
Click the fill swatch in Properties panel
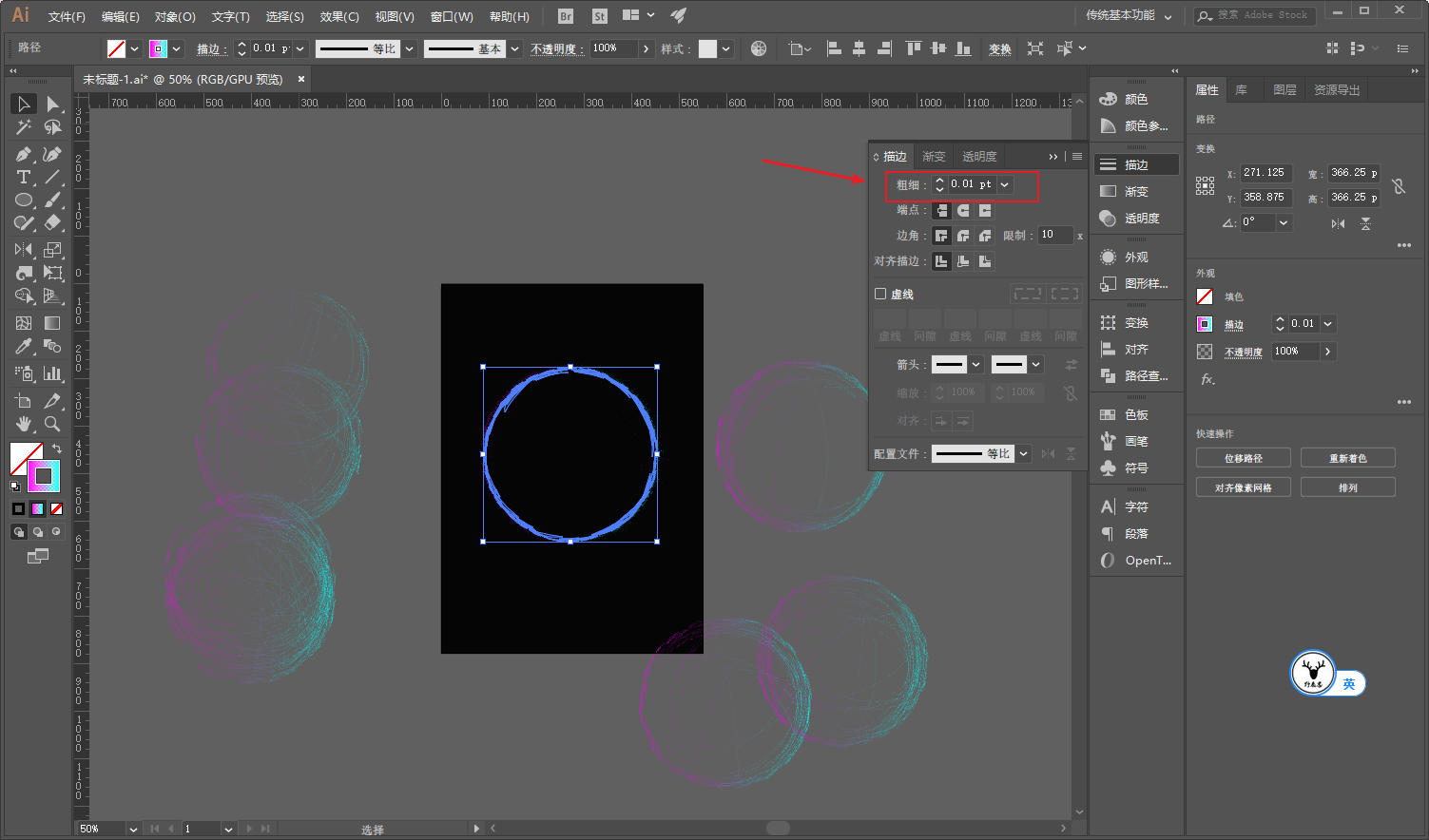click(1205, 296)
